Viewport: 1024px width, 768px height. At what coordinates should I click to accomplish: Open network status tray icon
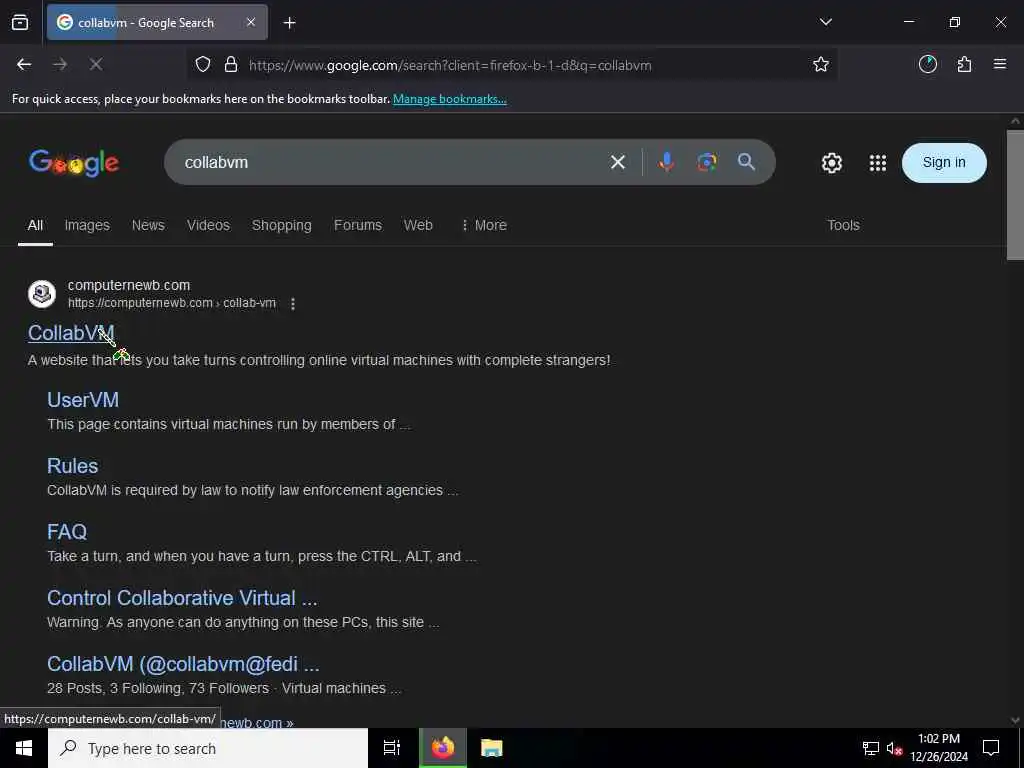click(x=871, y=748)
